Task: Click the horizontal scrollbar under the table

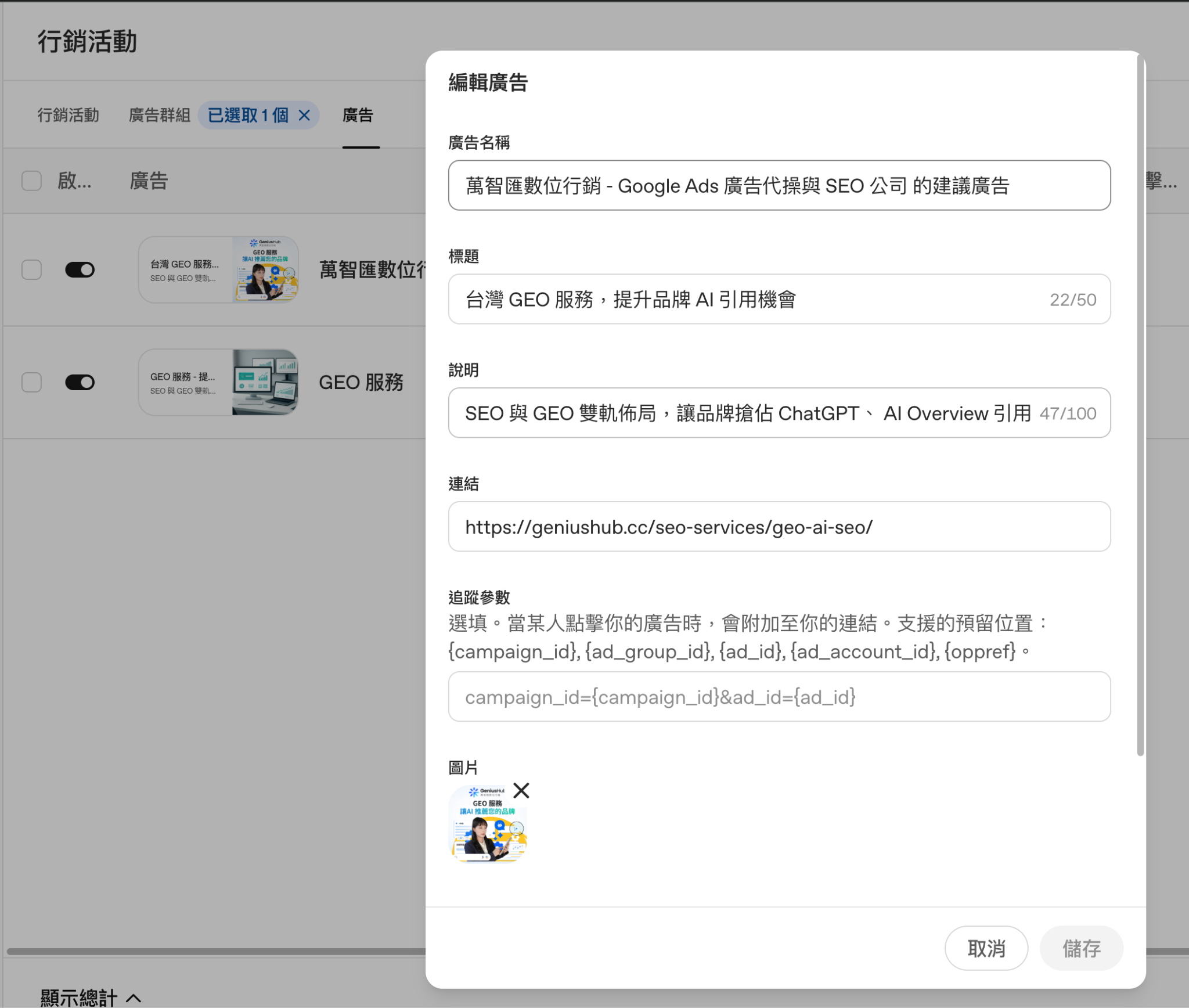Action: tap(216, 951)
